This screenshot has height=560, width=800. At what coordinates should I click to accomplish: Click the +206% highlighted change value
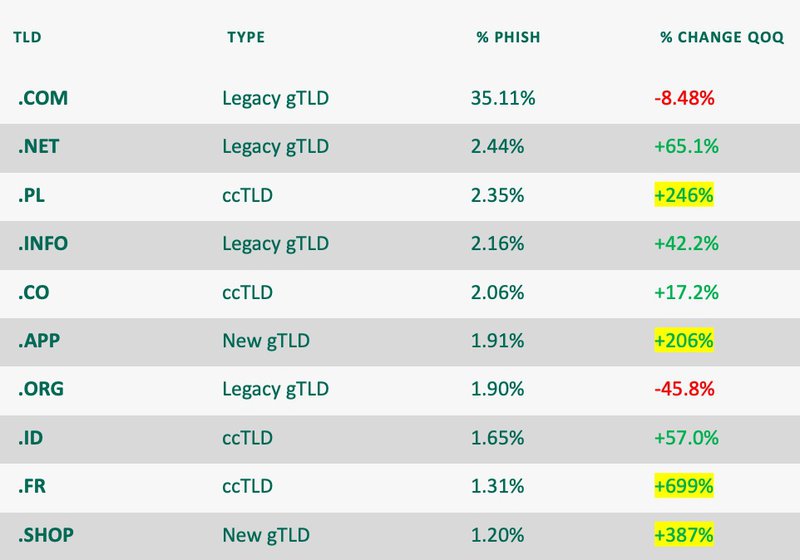684,341
